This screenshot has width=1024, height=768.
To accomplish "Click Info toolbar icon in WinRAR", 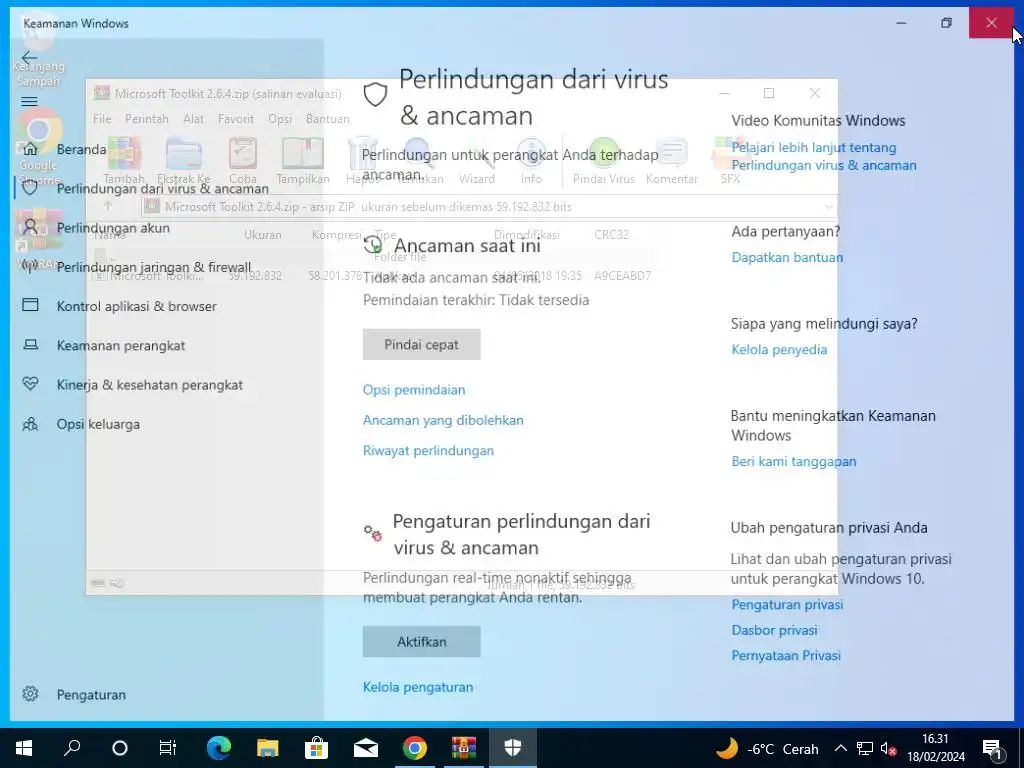I will [x=531, y=161].
